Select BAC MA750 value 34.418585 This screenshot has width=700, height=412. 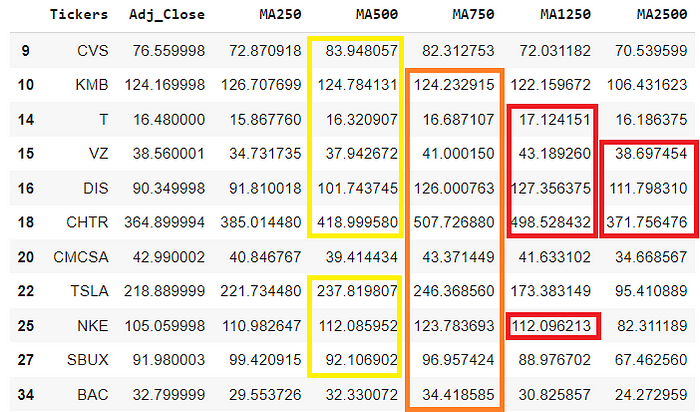click(x=458, y=395)
